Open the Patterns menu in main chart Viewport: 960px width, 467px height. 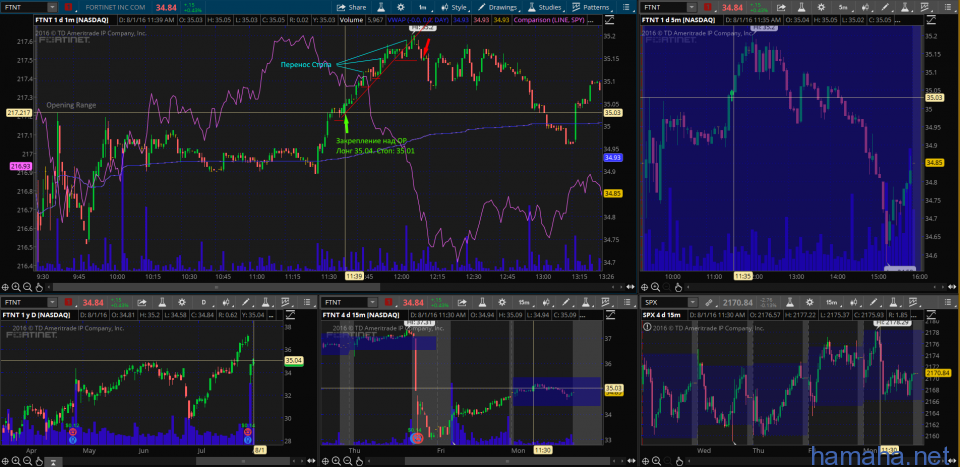coord(593,7)
